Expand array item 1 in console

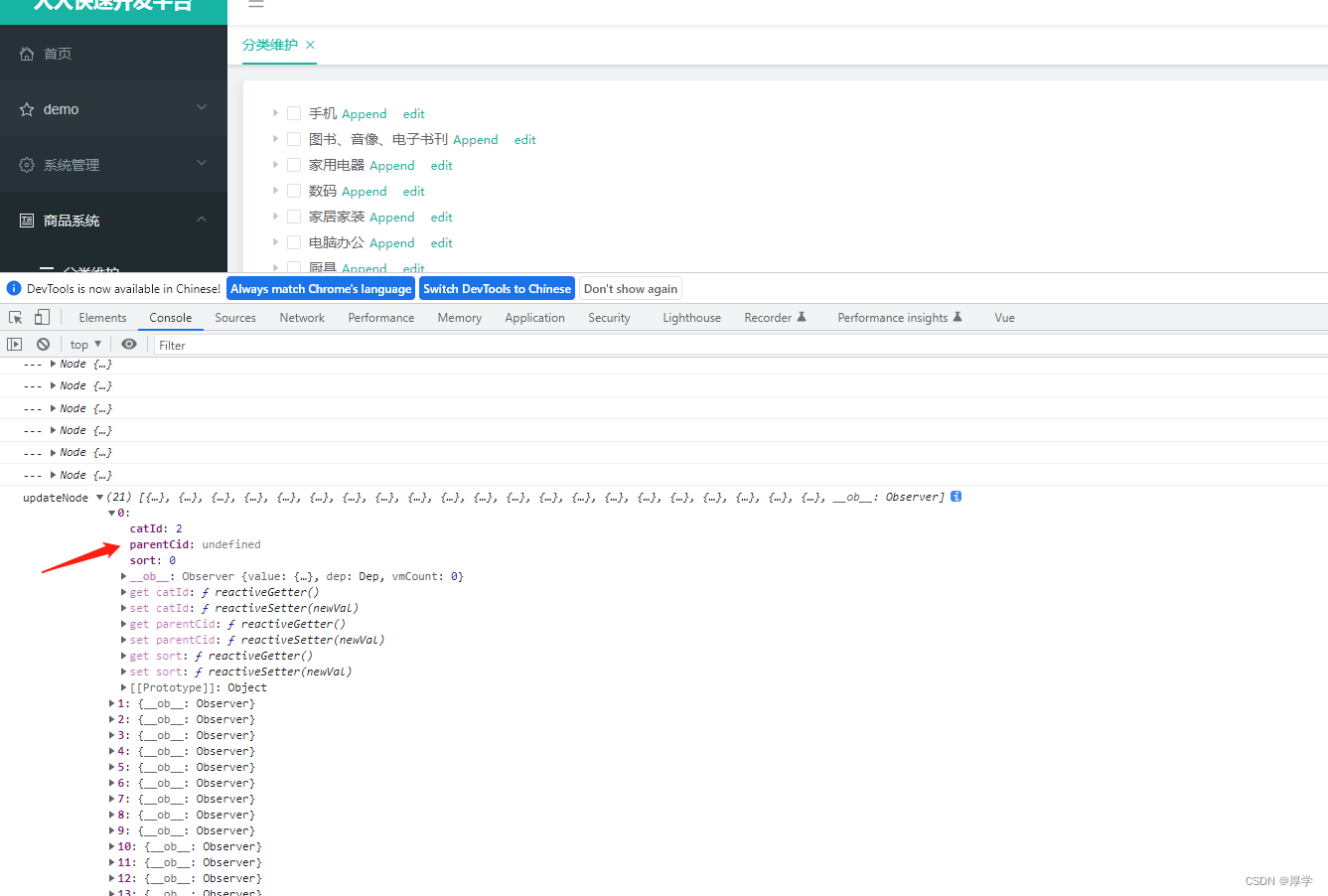111,704
